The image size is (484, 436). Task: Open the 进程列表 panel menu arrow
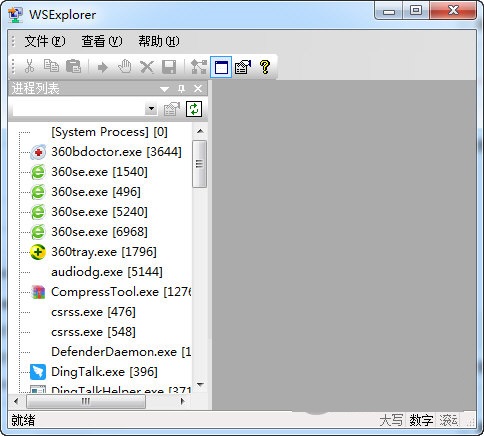click(164, 89)
